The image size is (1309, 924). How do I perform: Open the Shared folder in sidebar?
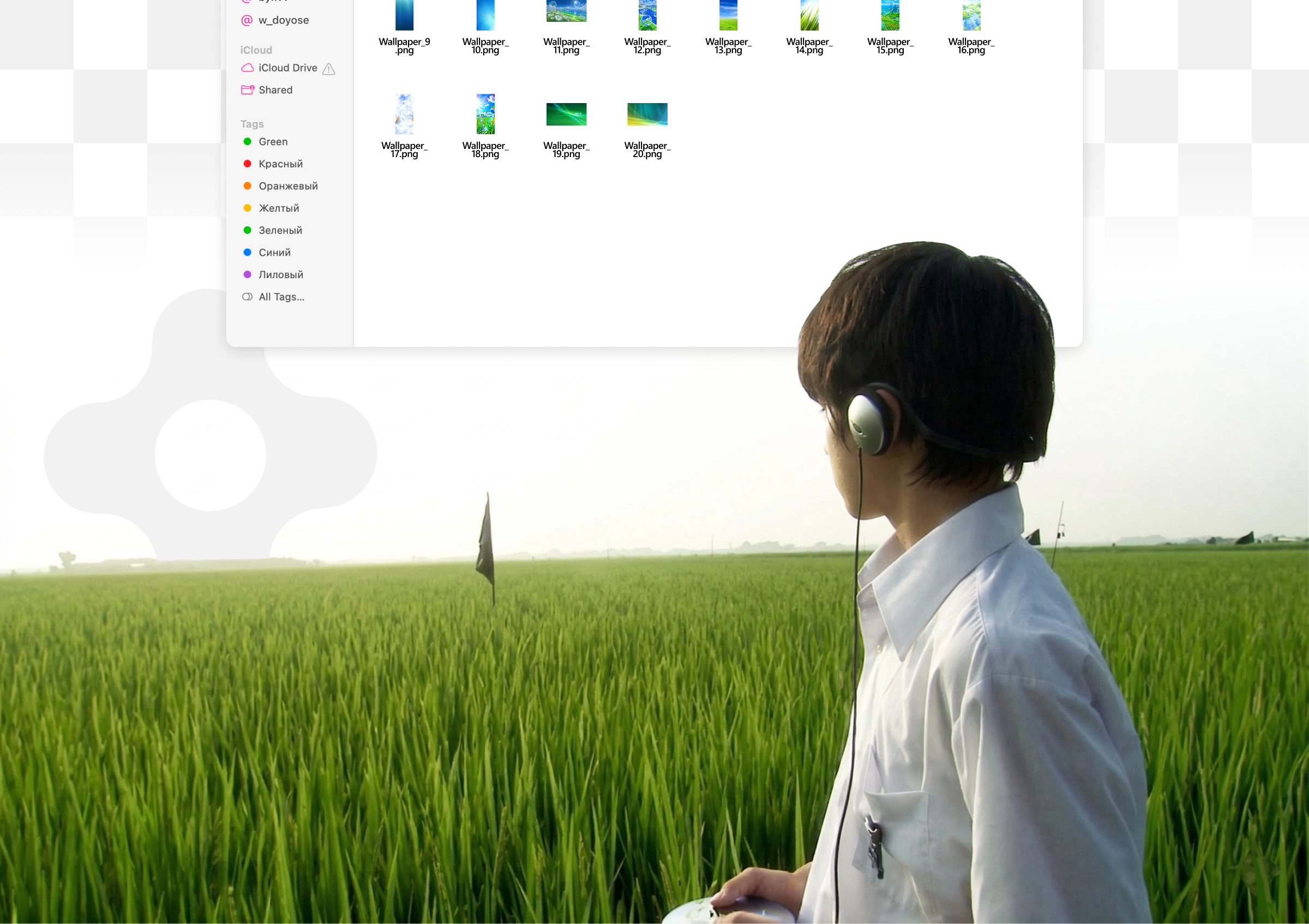[x=275, y=90]
